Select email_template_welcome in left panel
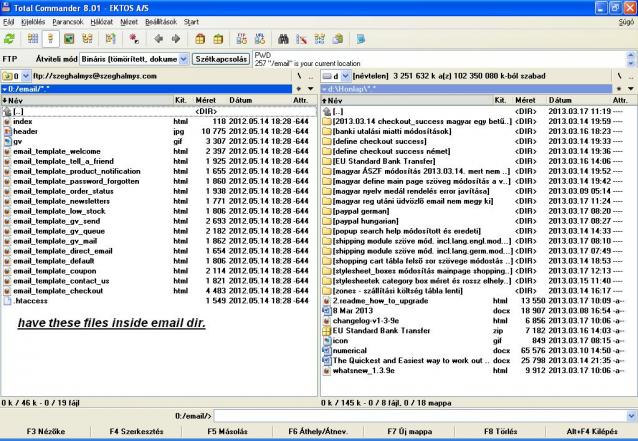 click(159, 151)
